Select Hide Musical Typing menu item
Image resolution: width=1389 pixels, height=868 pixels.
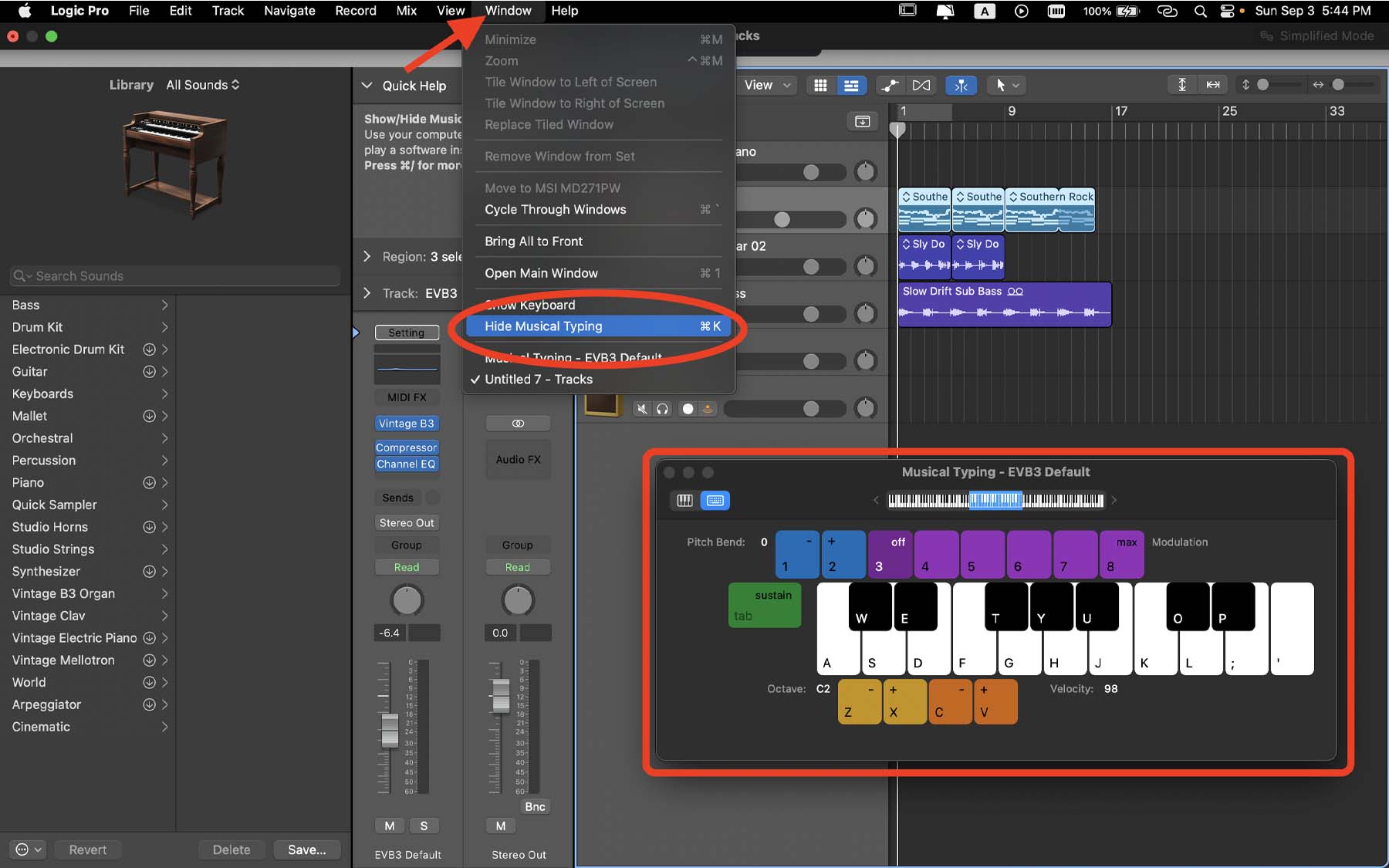coord(598,326)
